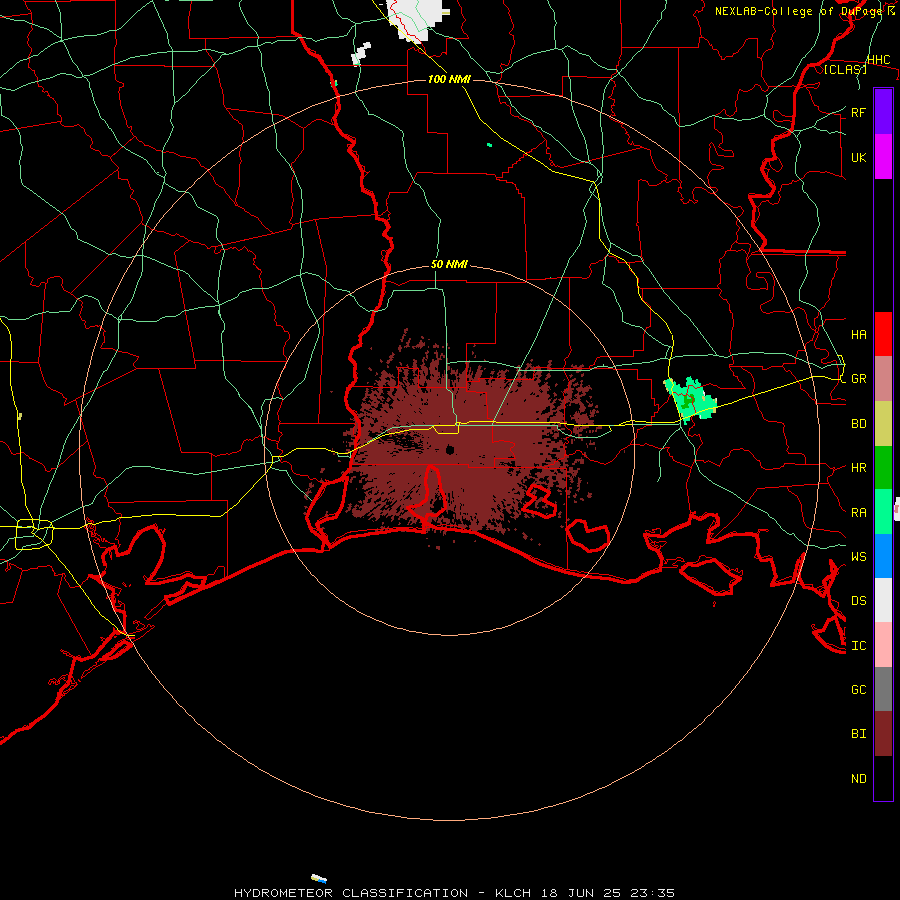900x900 pixels.
Task: Click the black radar site dot
Action: coord(450,449)
